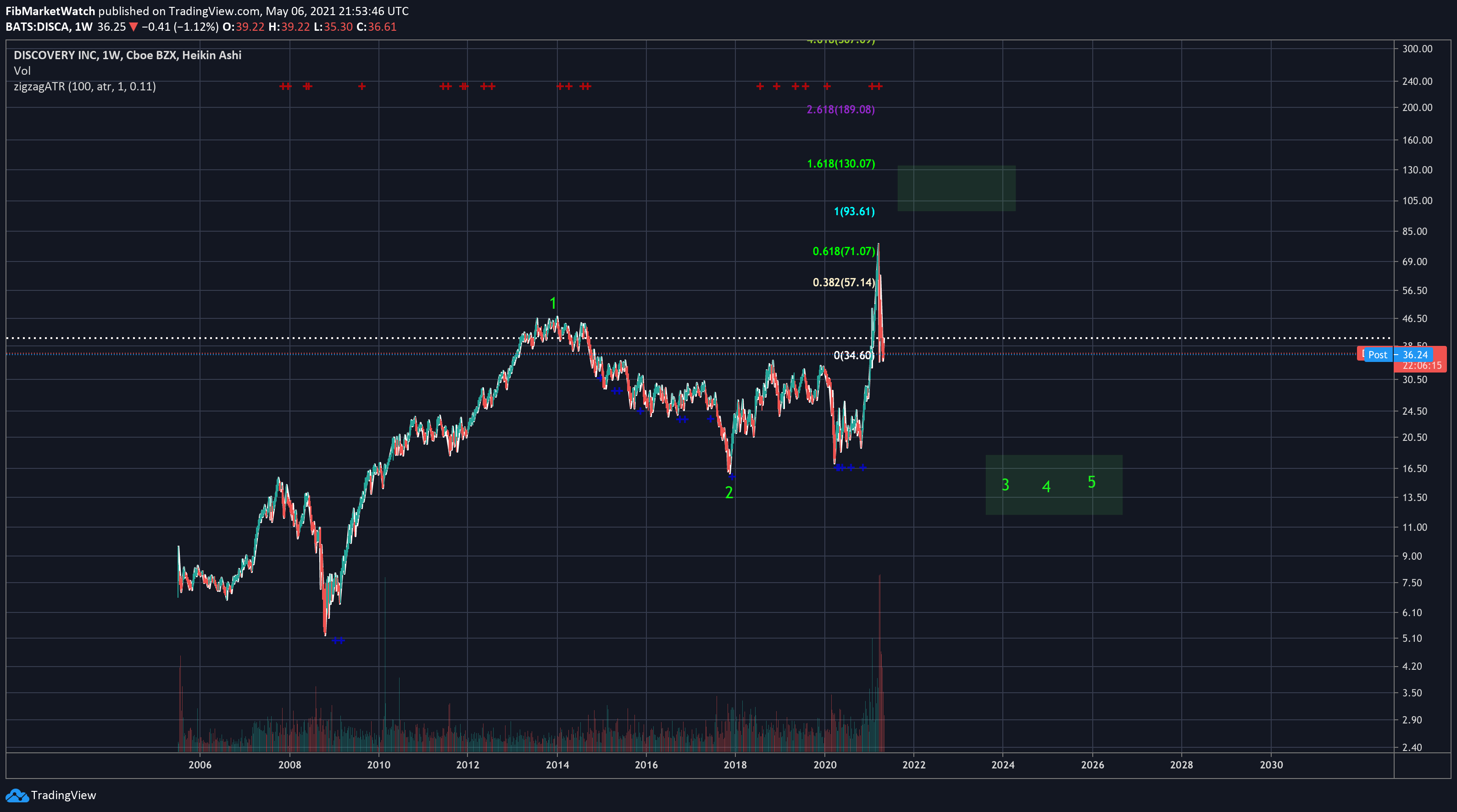Click the 1.618(130.07) Fibonacci label
1457x812 pixels.
(x=840, y=164)
